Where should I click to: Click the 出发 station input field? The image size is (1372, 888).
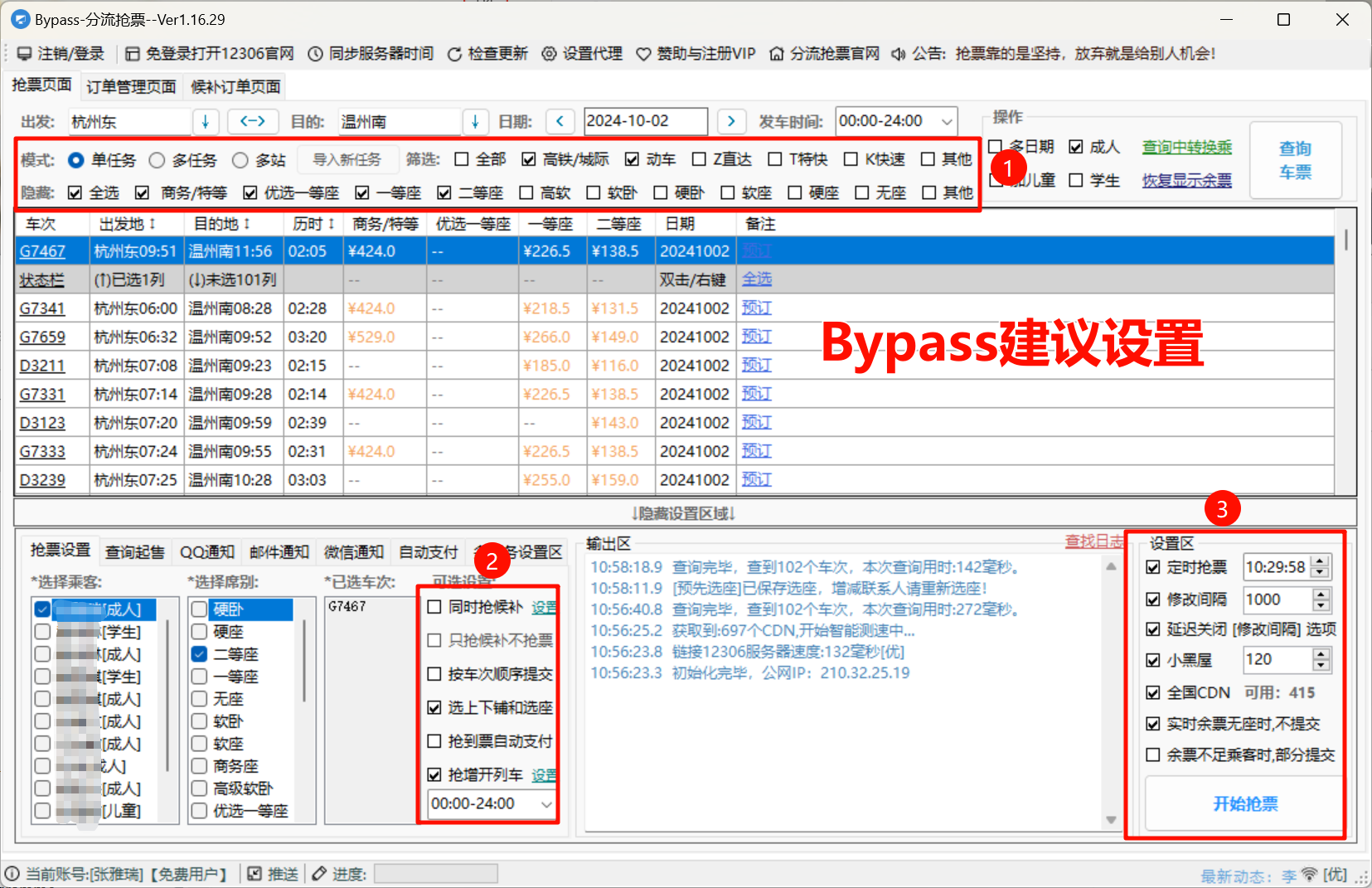(130, 122)
